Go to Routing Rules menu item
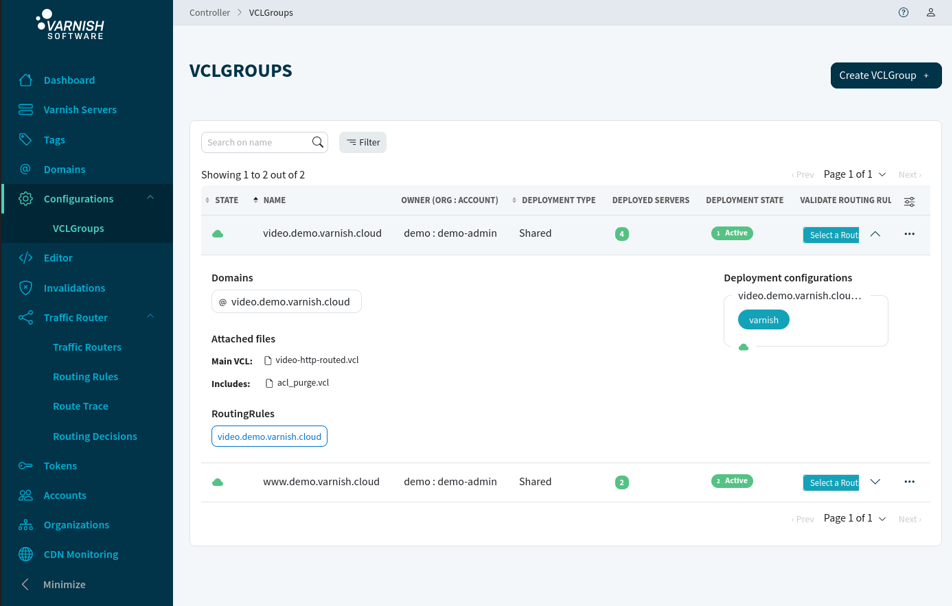Viewport: 952px width, 606px height. pyautogui.click(x=86, y=376)
